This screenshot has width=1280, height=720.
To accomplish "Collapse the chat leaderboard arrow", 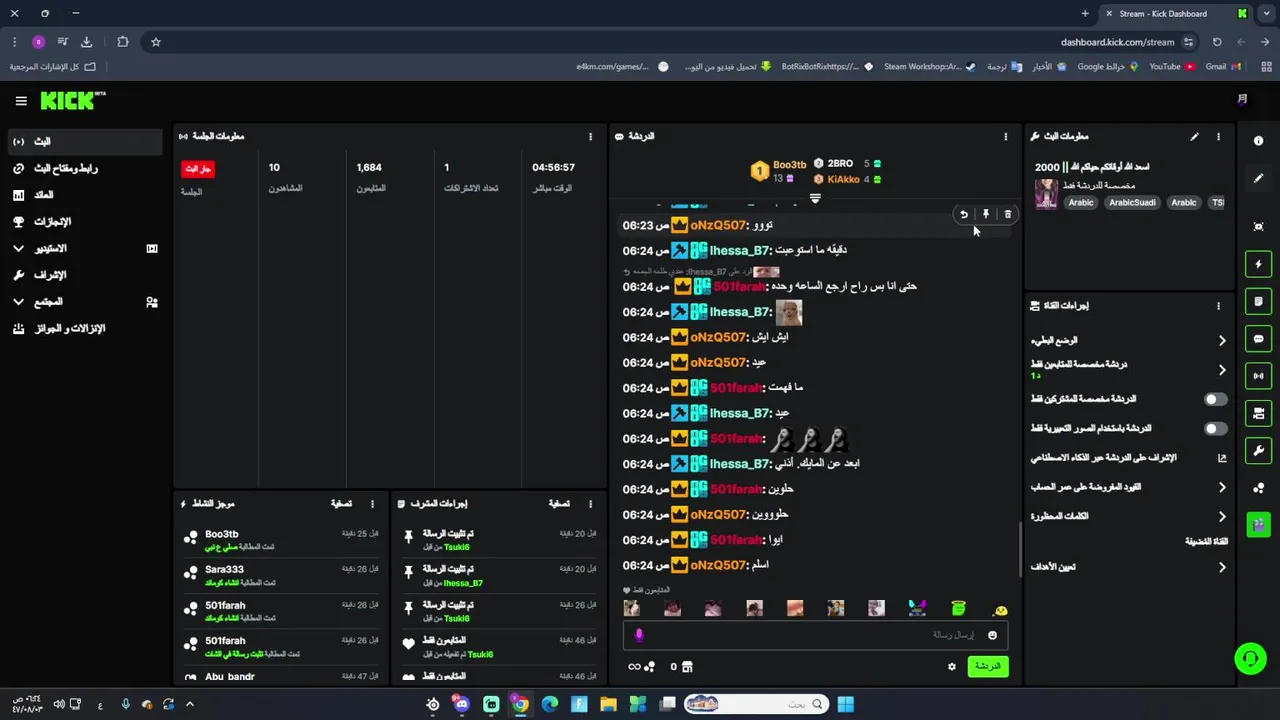I will coord(815,198).
